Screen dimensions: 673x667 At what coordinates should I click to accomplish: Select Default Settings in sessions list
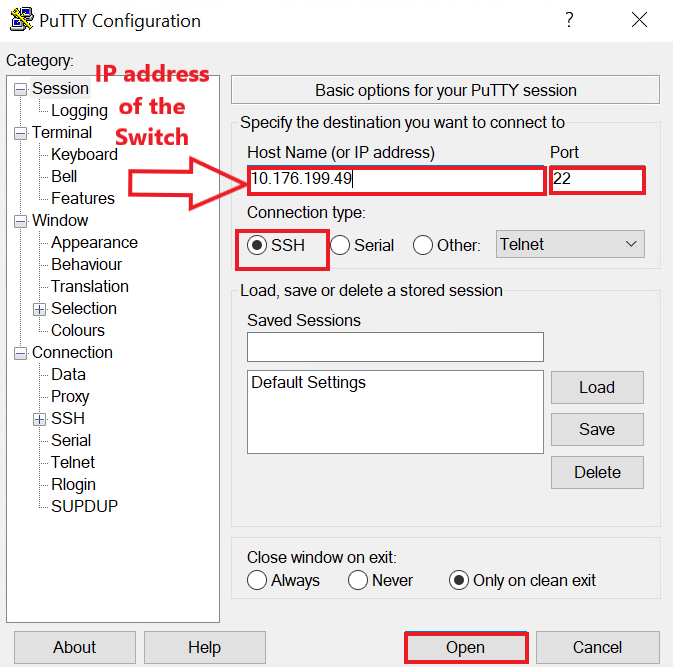(x=308, y=383)
